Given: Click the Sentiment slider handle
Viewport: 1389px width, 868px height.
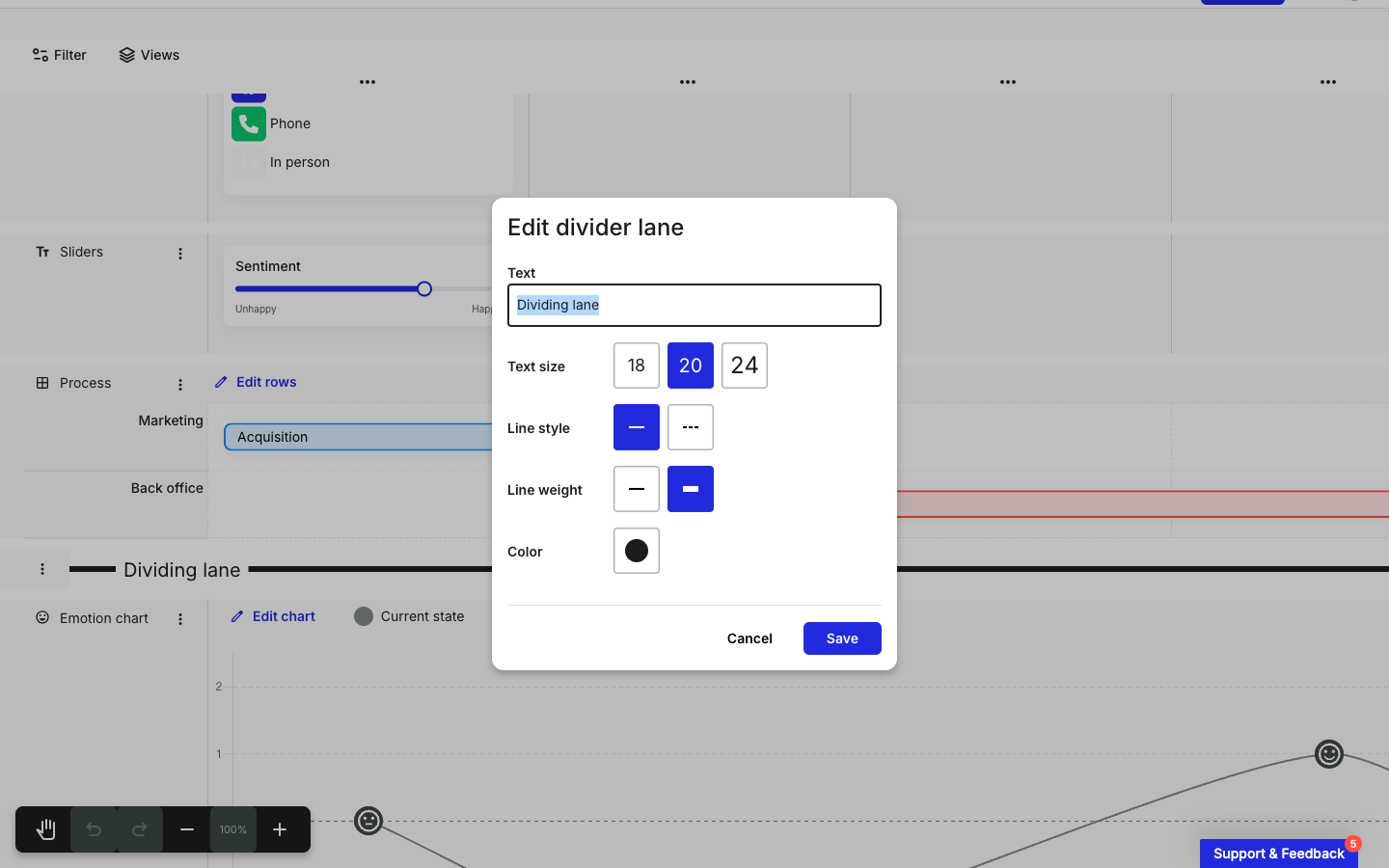Looking at the screenshot, I should (424, 289).
